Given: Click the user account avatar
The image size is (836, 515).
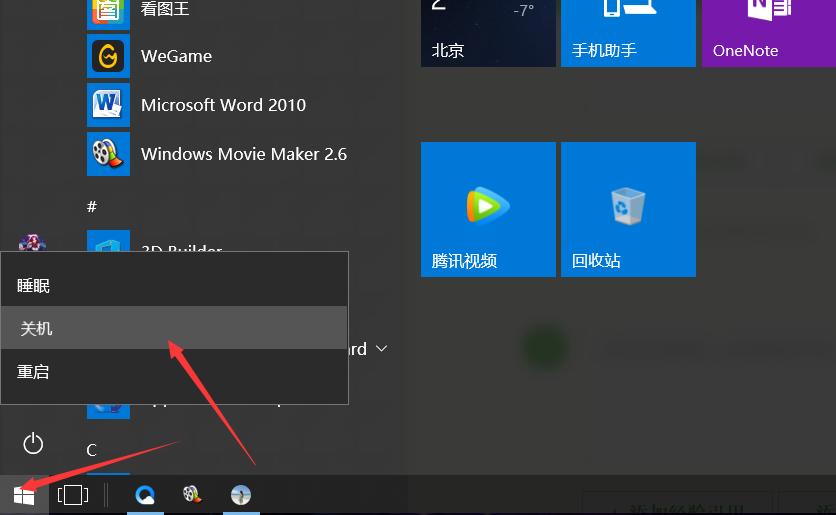Looking at the screenshot, I should [x=32, y=243].
